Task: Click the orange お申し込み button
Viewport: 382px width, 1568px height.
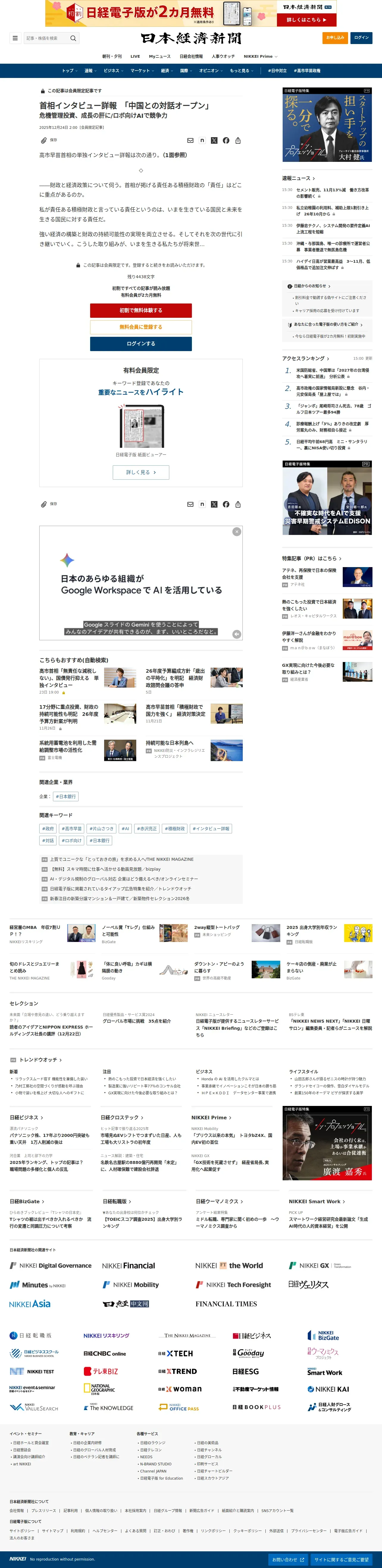Action: click(335, 38)
